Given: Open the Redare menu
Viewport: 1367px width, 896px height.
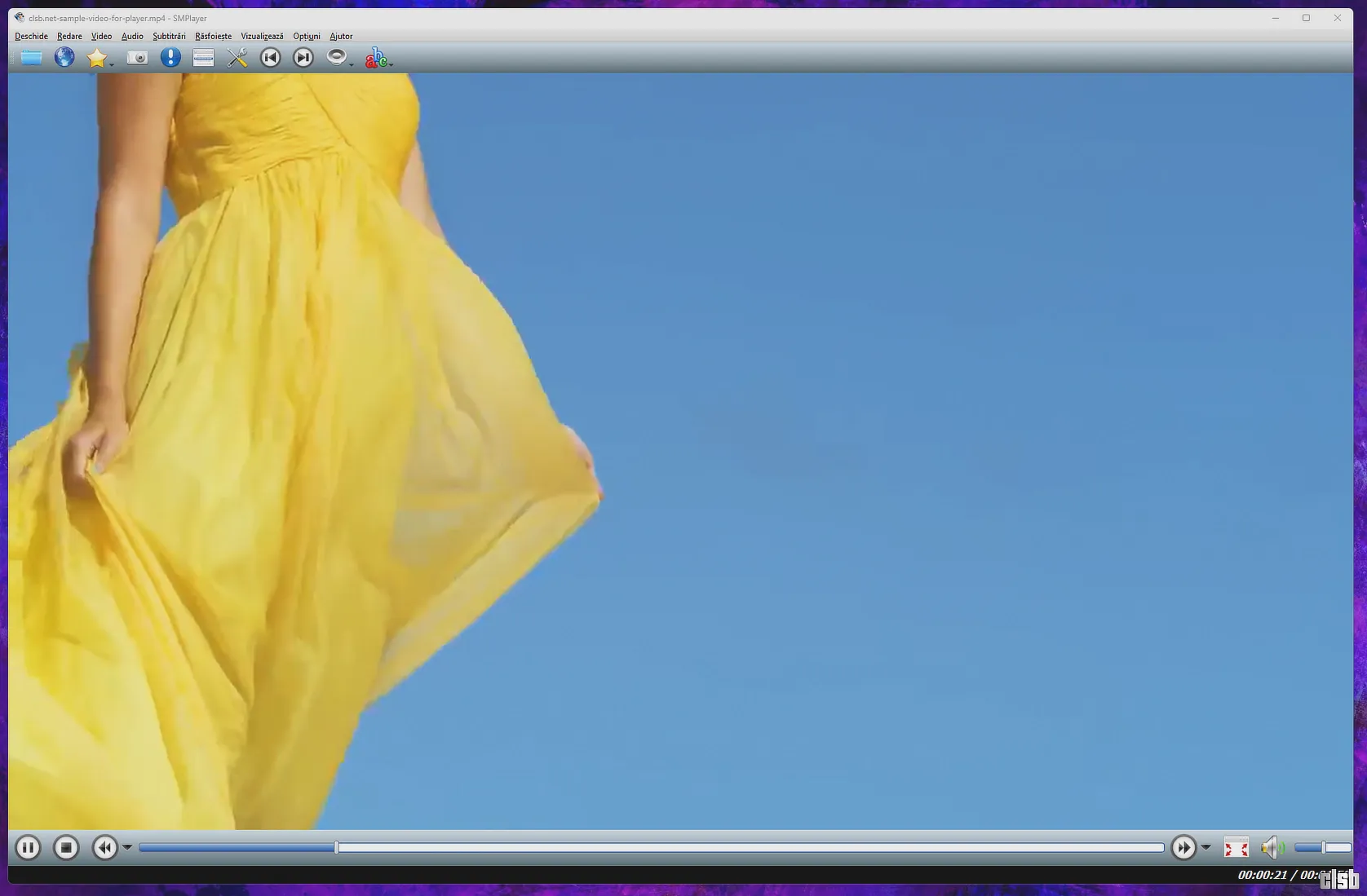Looking at the screenshot, I should [69, 36].
